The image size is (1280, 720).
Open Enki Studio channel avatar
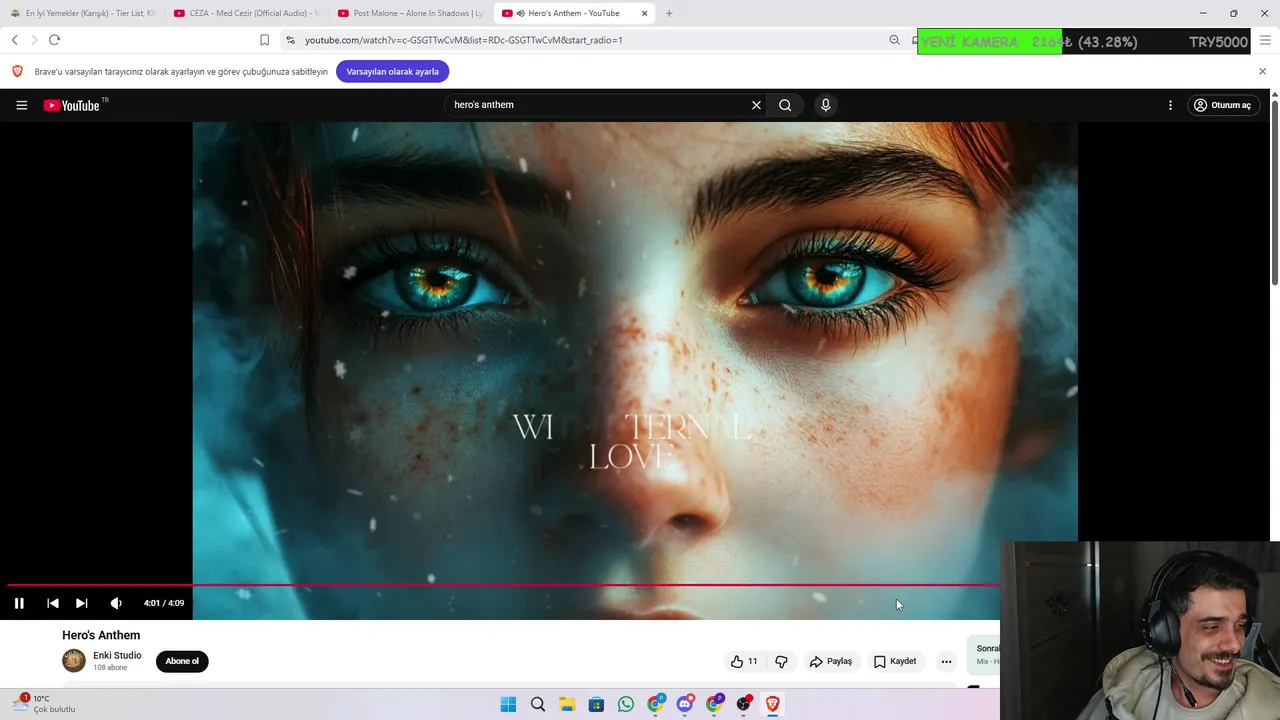tap(74, 661)
